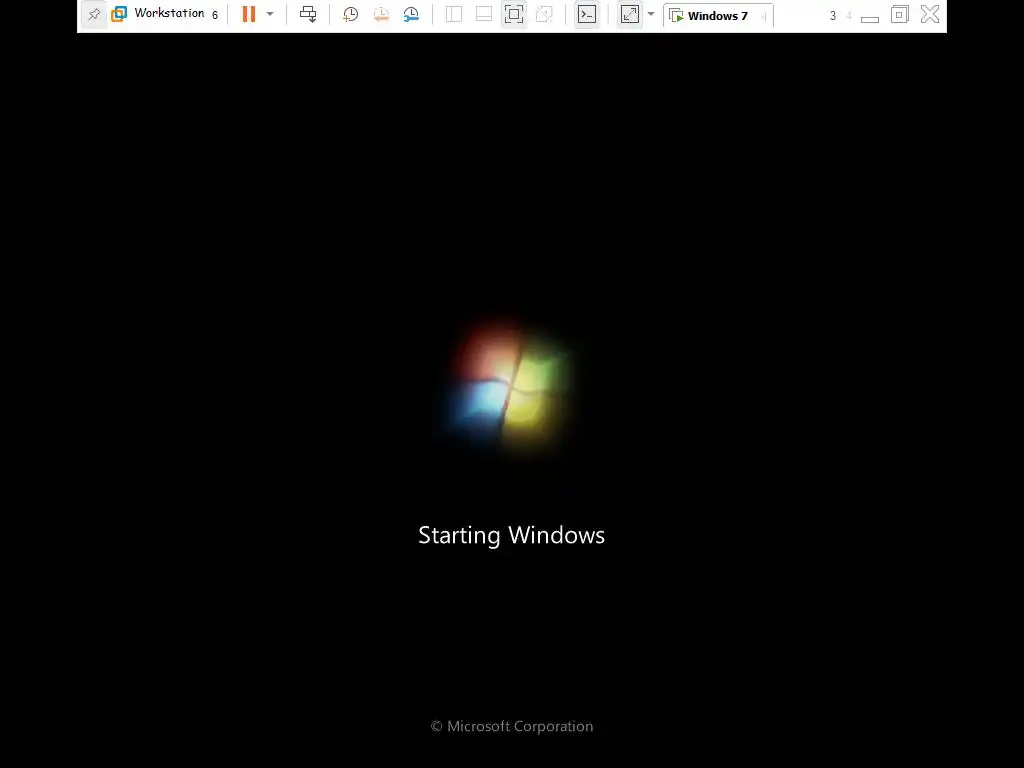Revert to the previous snapshot

381,14
